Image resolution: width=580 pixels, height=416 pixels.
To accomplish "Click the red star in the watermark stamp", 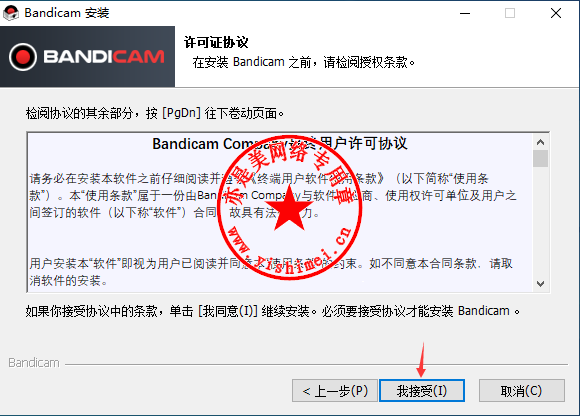I will (x=290, y=209).
